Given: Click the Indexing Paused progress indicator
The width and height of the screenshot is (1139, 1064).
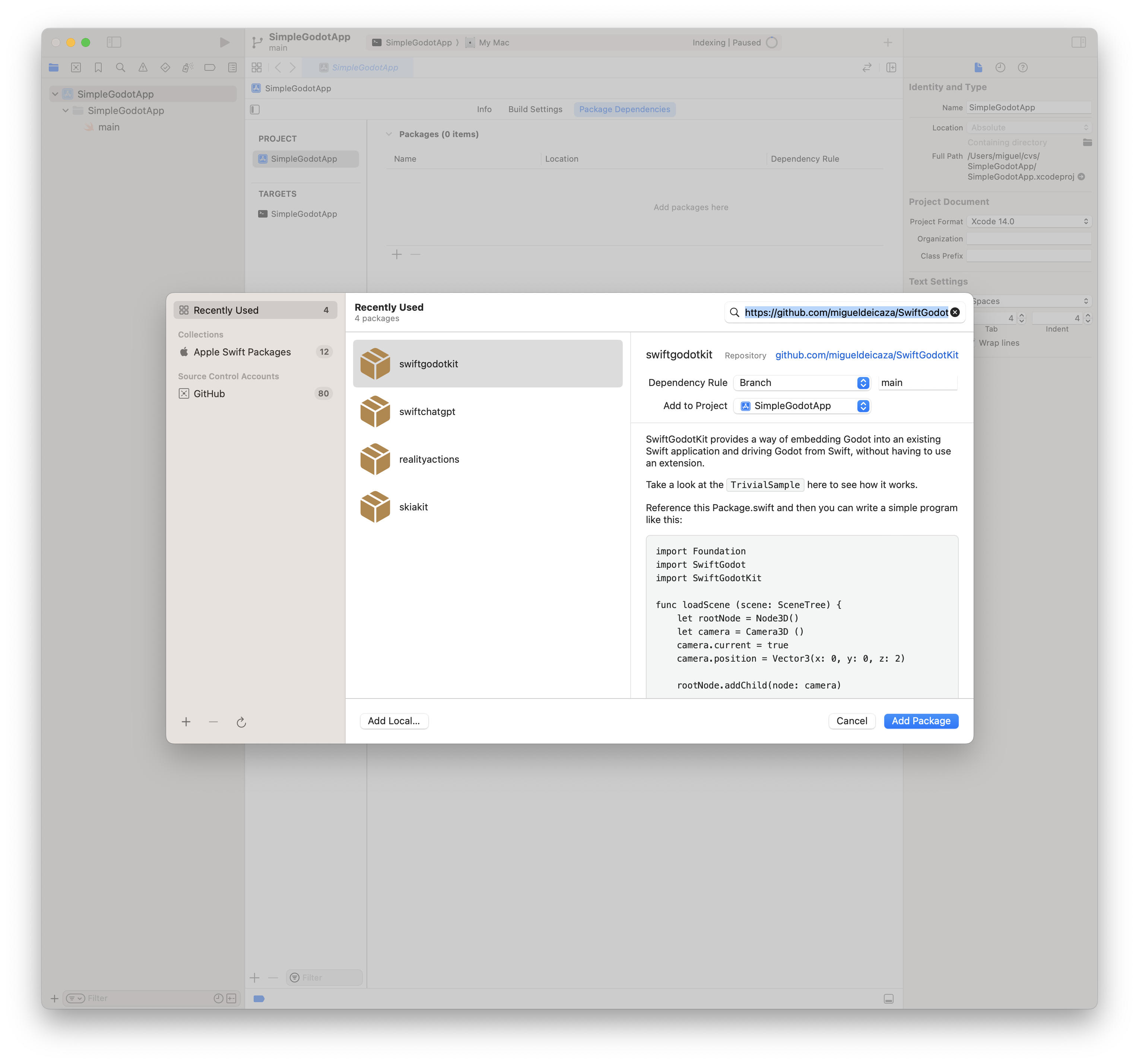Looking at the screenshot, I should tap(772, 42).
